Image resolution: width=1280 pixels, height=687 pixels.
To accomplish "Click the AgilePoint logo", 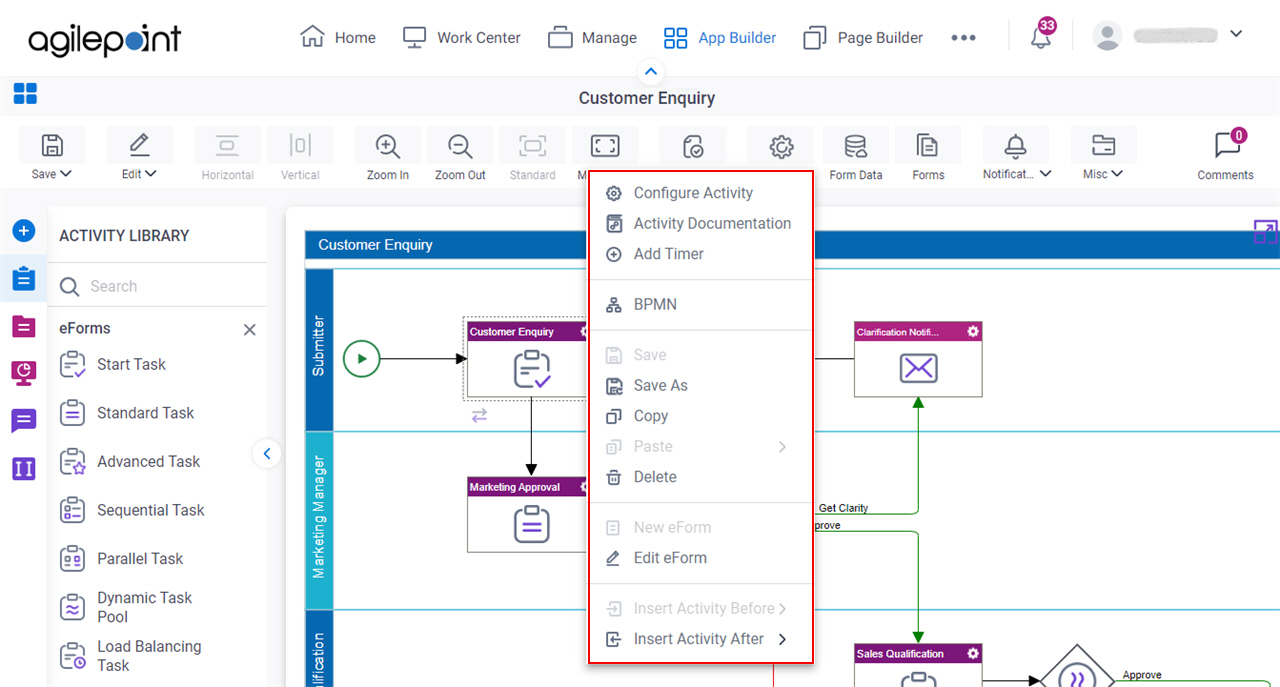I will (105, 38).
